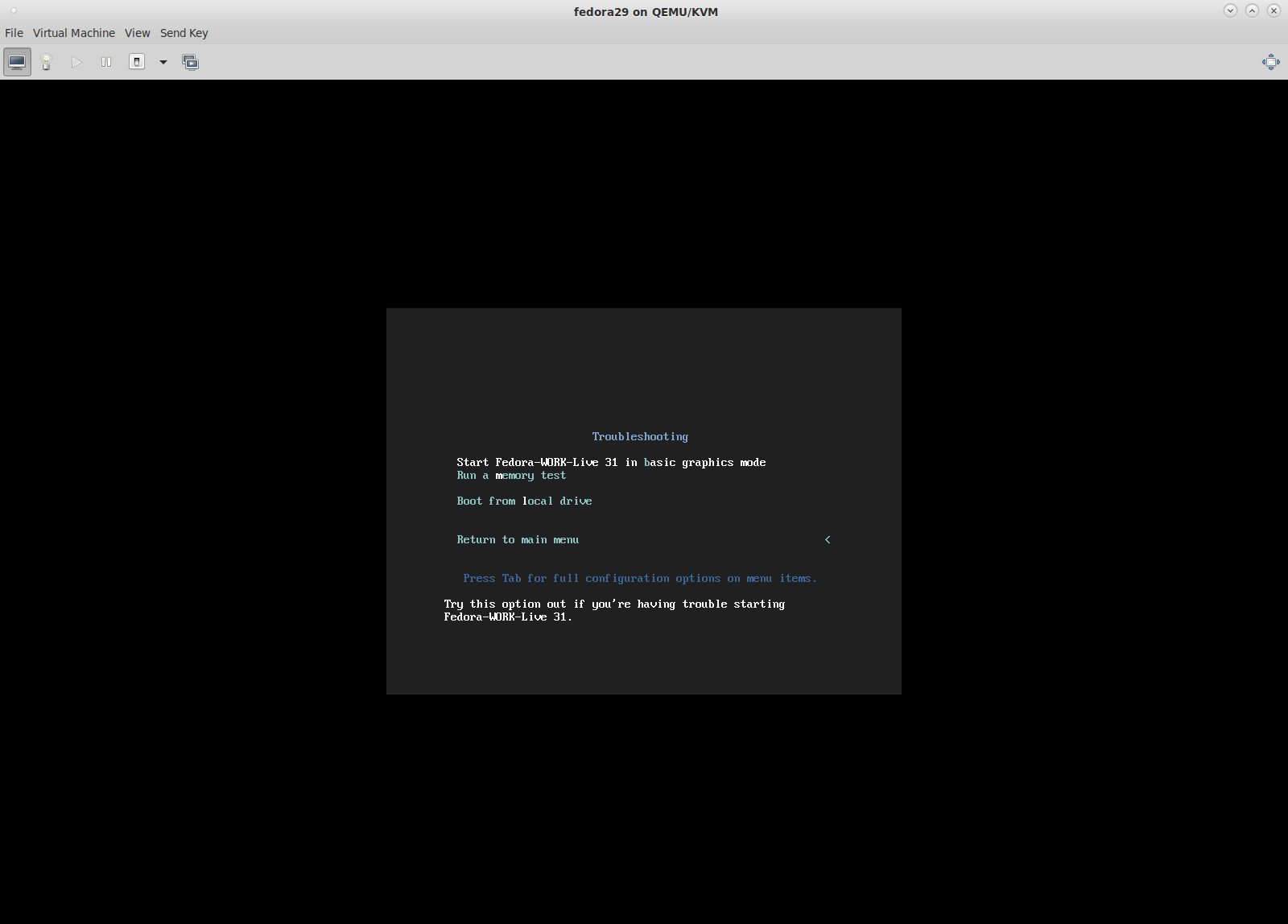Maximize the fedora29 QEMU/KVM window
Viewport: 1288px width, 924px height.
coord(1252,10)
